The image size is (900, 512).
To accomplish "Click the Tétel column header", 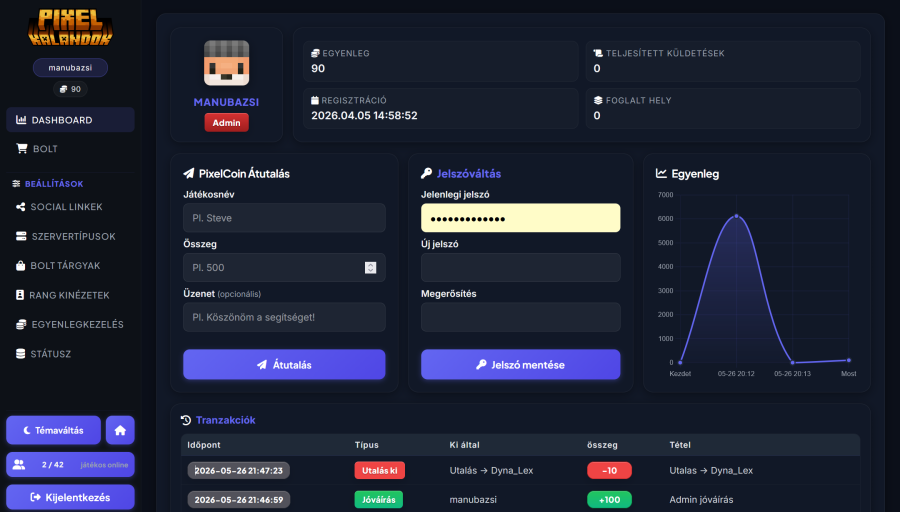I will 680,445.
